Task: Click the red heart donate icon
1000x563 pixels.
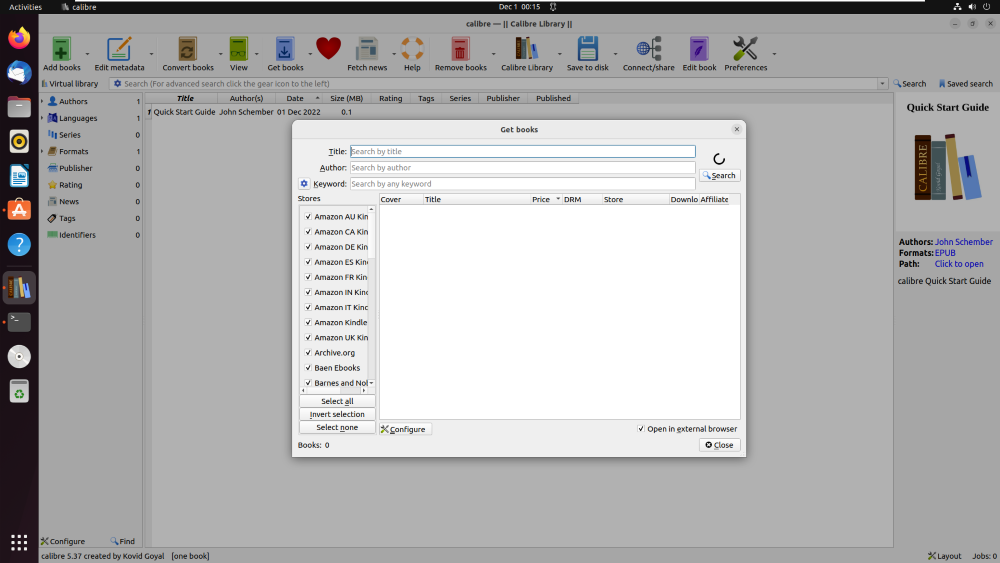Action: pyautogui.click(x=328, y=48)
